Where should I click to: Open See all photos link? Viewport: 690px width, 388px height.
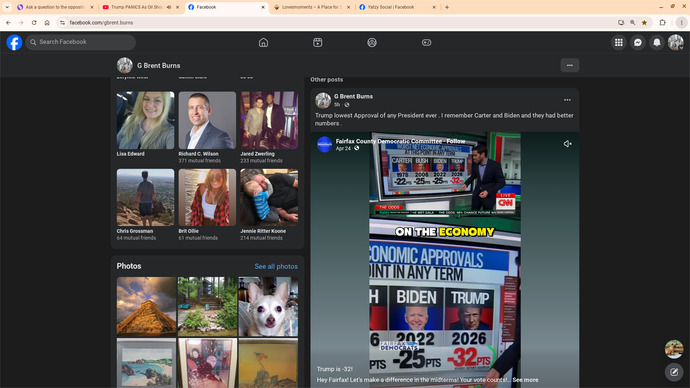point(276,266)
